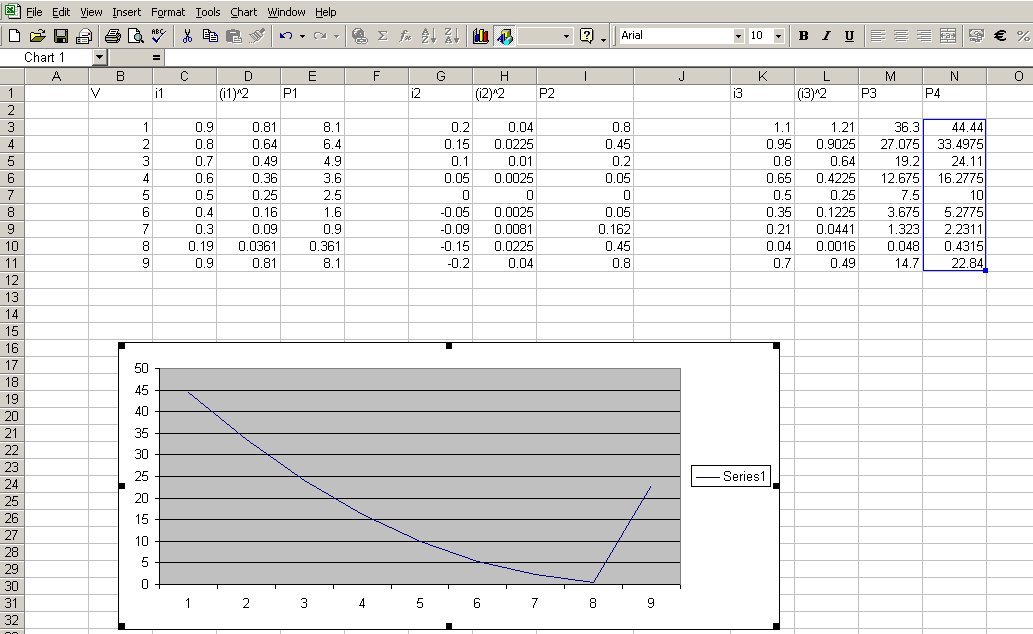Select column header N
Screen dimensions: 1033x634
coord(954,76)
